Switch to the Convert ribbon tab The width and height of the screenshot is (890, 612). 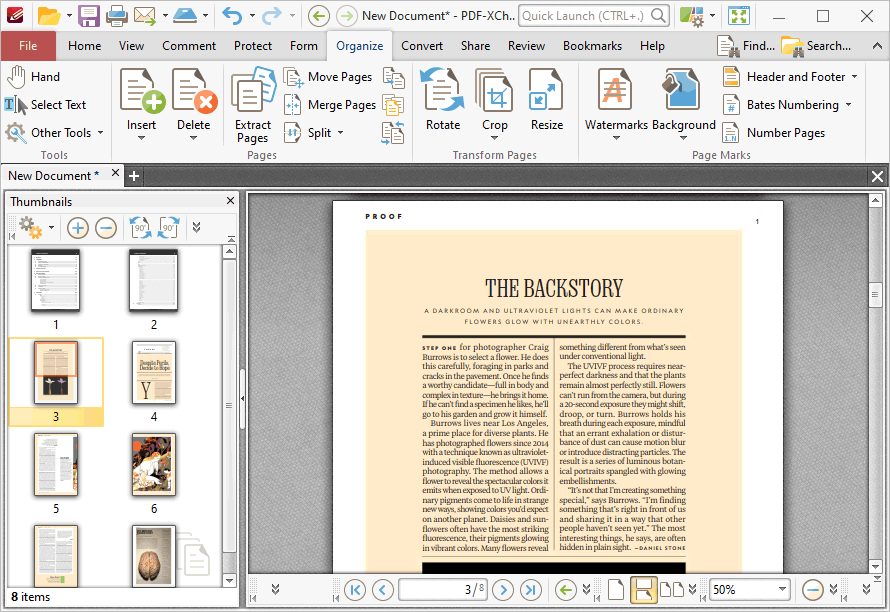pyautogui.click(x=422, y=45)
